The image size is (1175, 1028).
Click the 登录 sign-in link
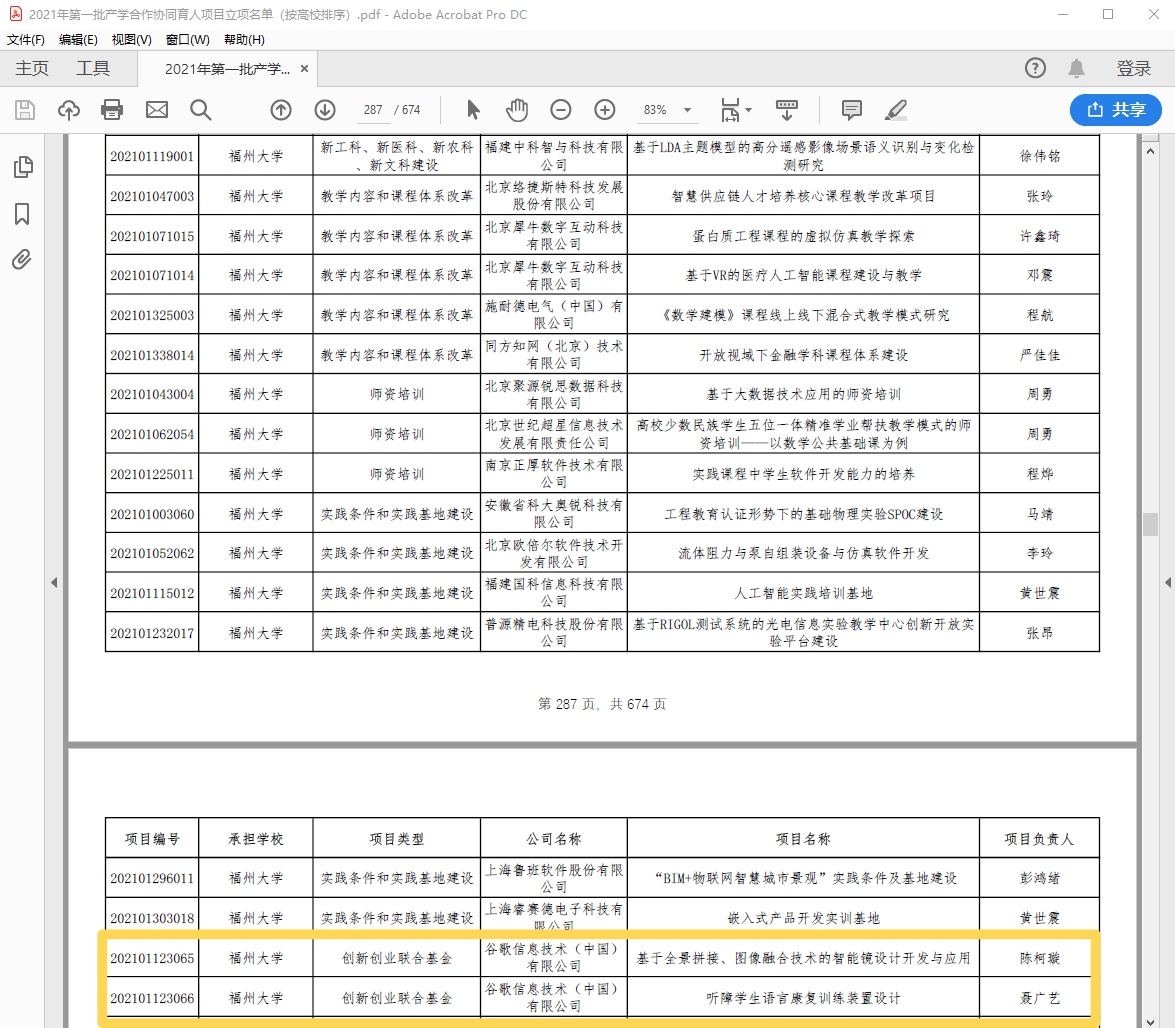tap(1134, 69)
